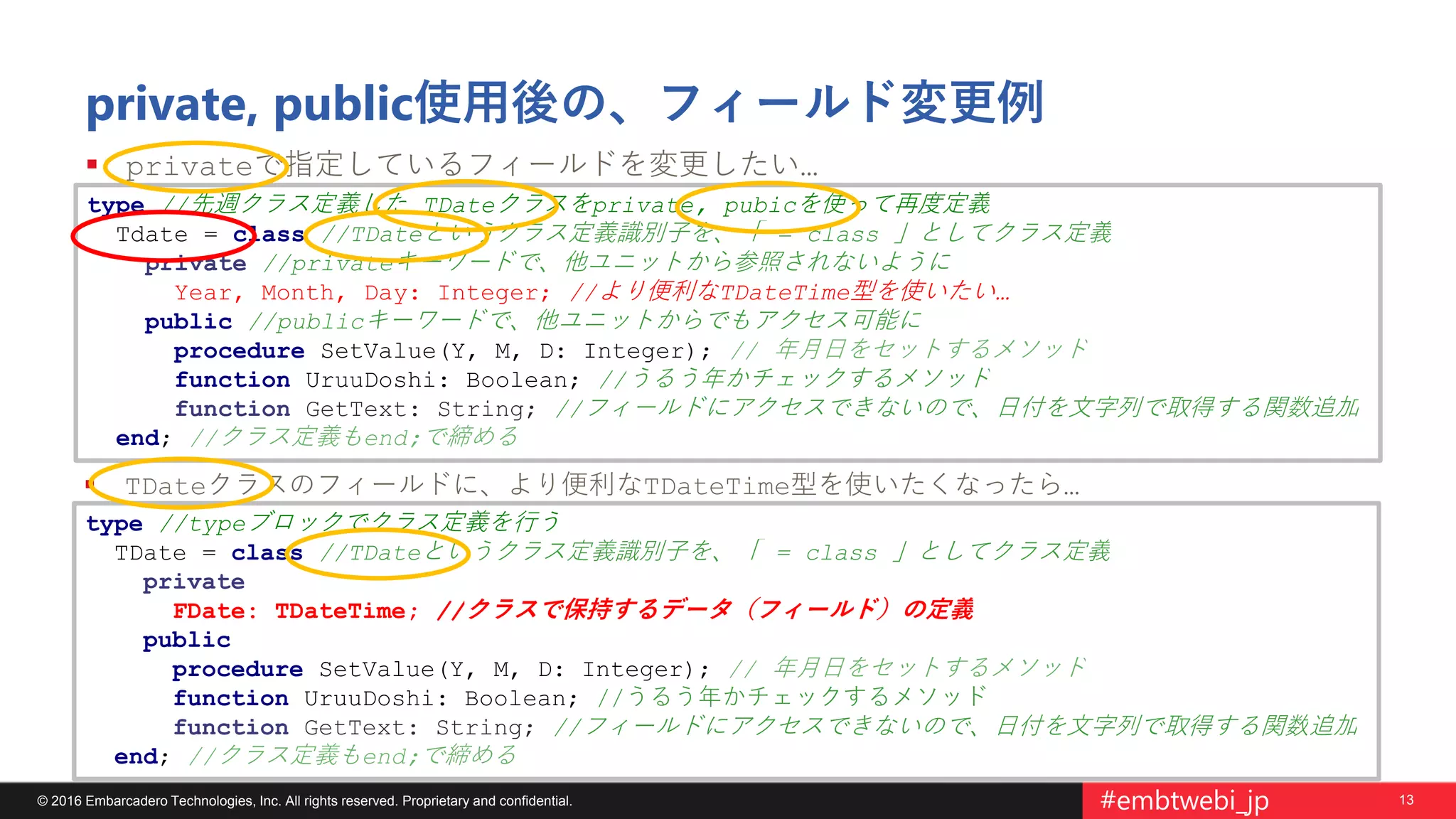Click the public keyword in upper code block
The image size is (1456, 819).
coord(188,322)
